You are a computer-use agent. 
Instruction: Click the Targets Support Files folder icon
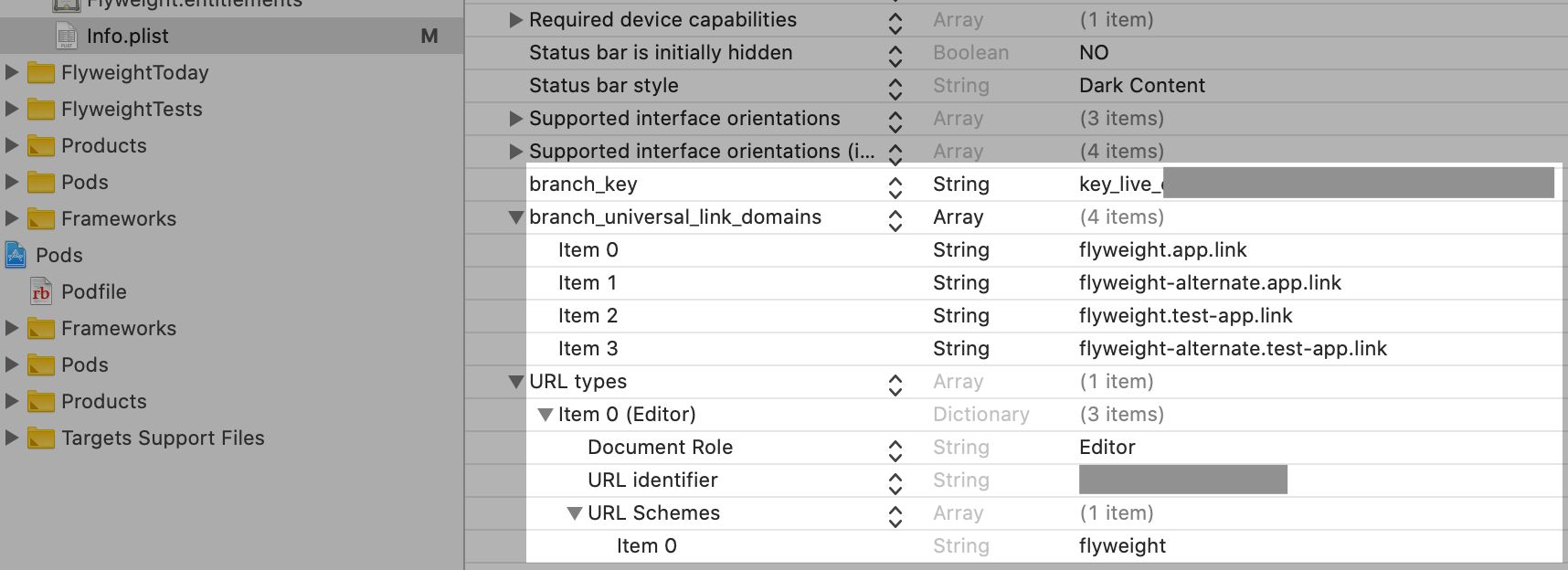(x=41, y=438)
